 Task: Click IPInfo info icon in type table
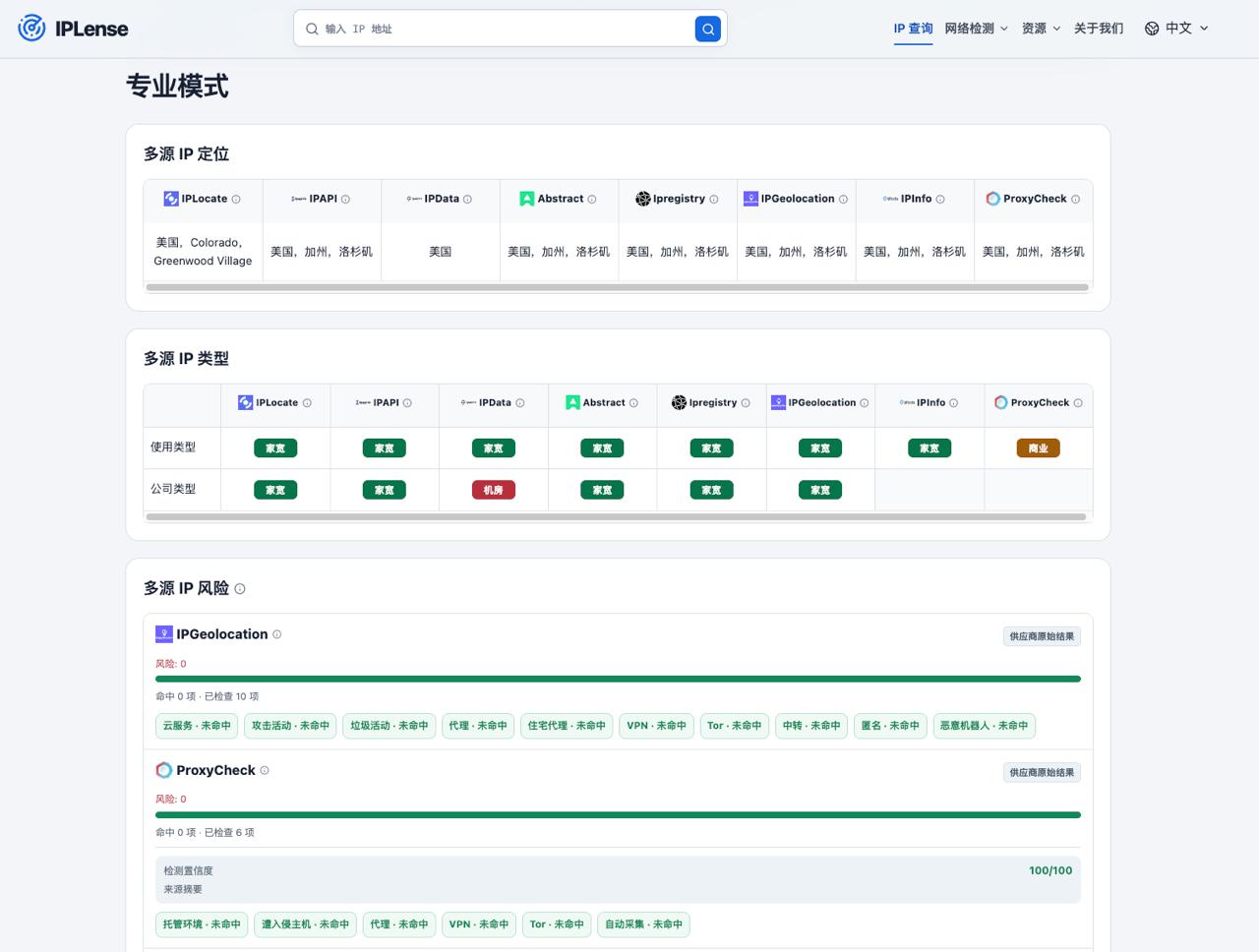click(x=954, y=403)
